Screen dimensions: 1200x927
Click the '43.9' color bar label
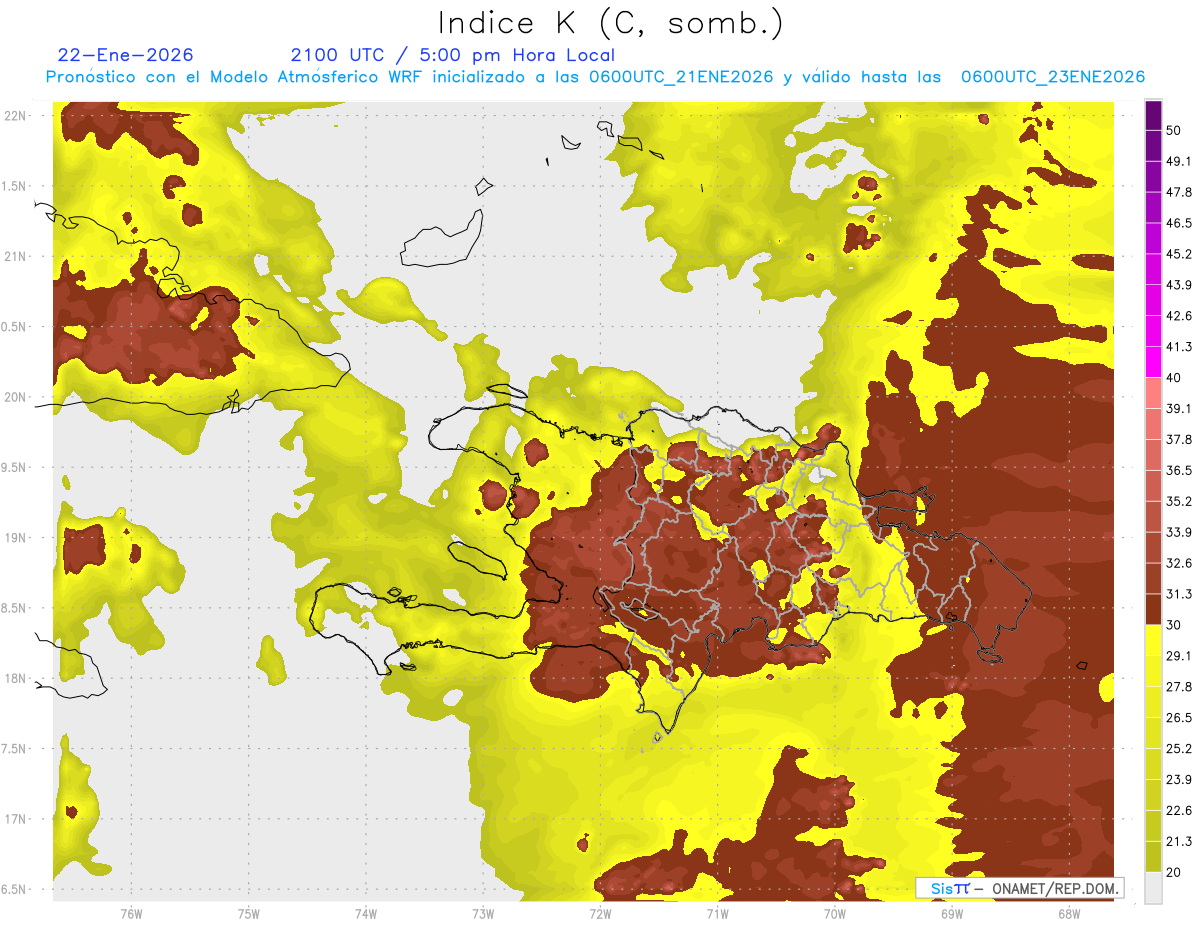click(1179, 285)
